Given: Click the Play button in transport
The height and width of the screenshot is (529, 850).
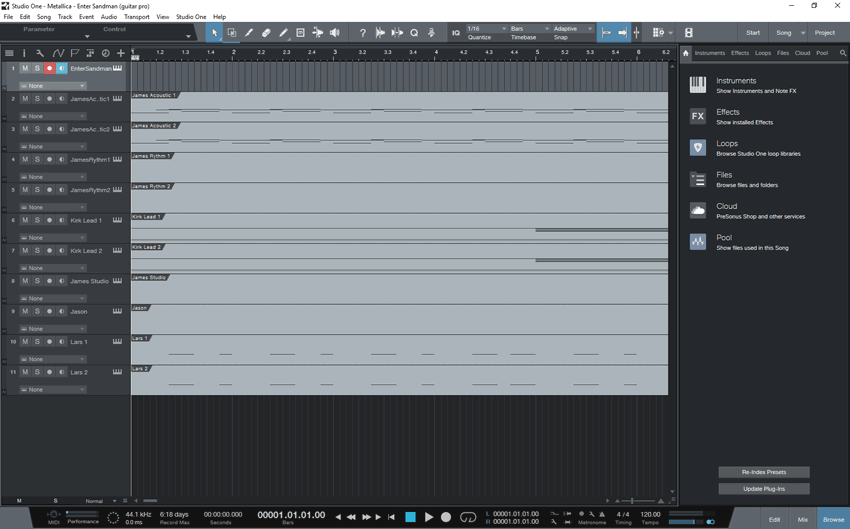Looking at the screenshot, I should [x=428, y=517].
